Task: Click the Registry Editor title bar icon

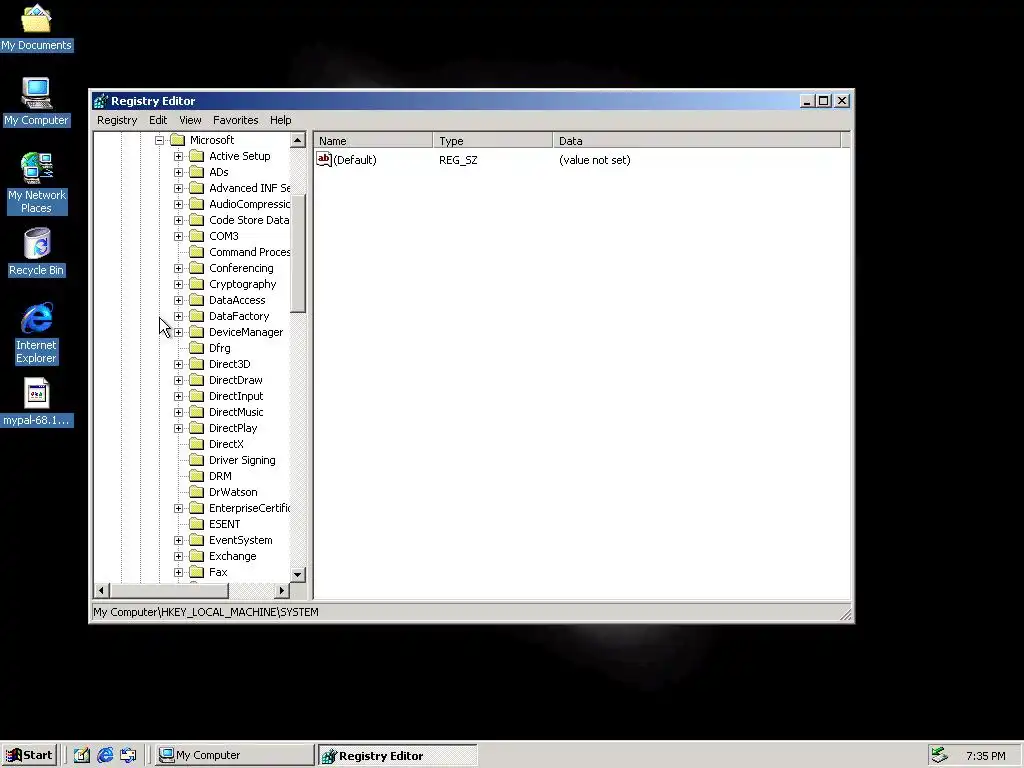Action: click(x=101, y=101)
